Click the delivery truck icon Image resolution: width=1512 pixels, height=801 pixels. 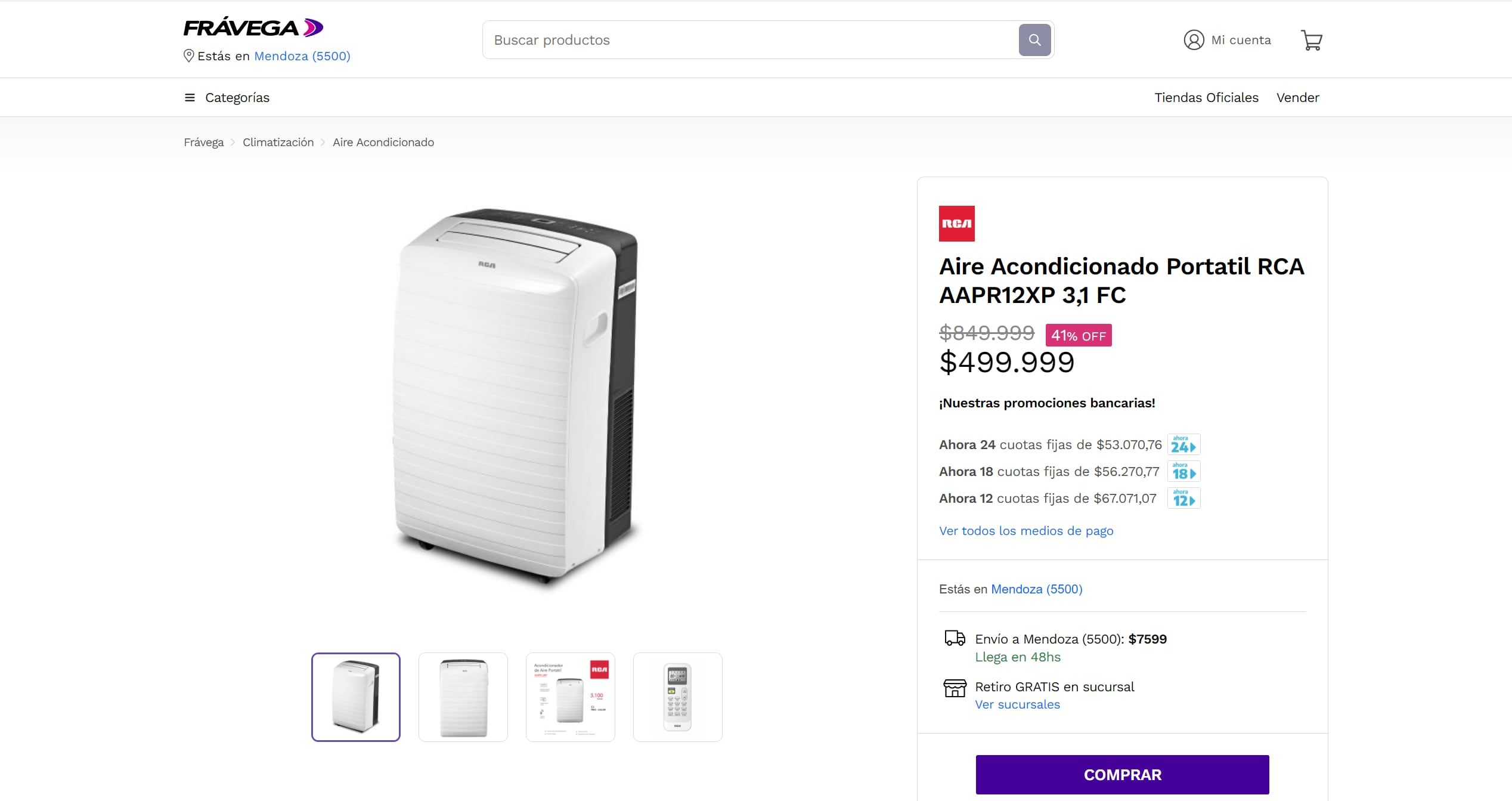coord(955,638)
